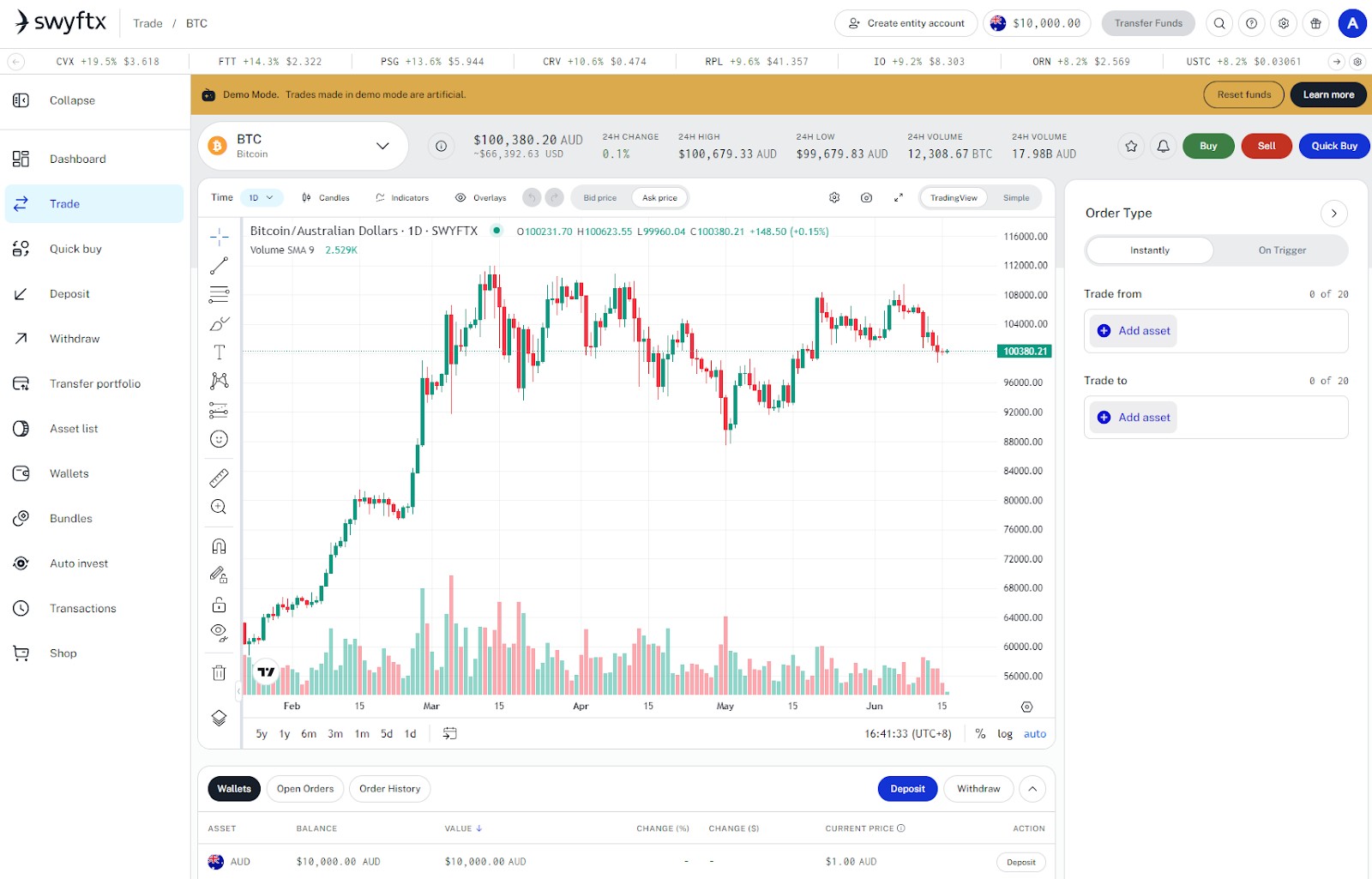
Task: Switch chart view to Simple
Action: [x=1016, y=198]
